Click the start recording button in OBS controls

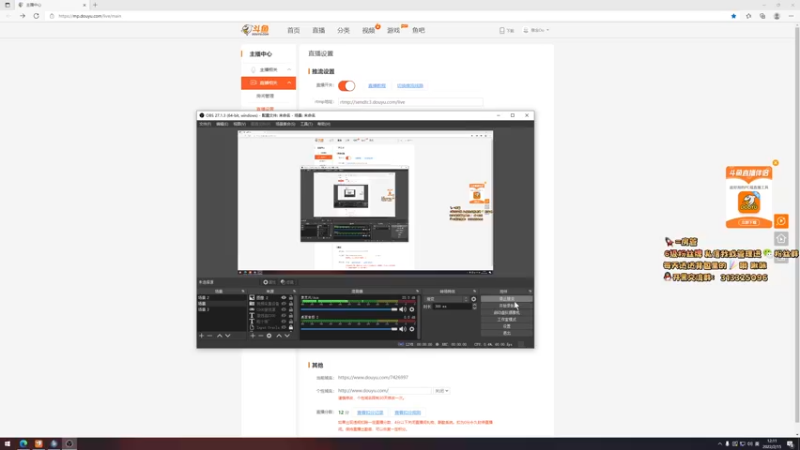(x=507, y=306)
